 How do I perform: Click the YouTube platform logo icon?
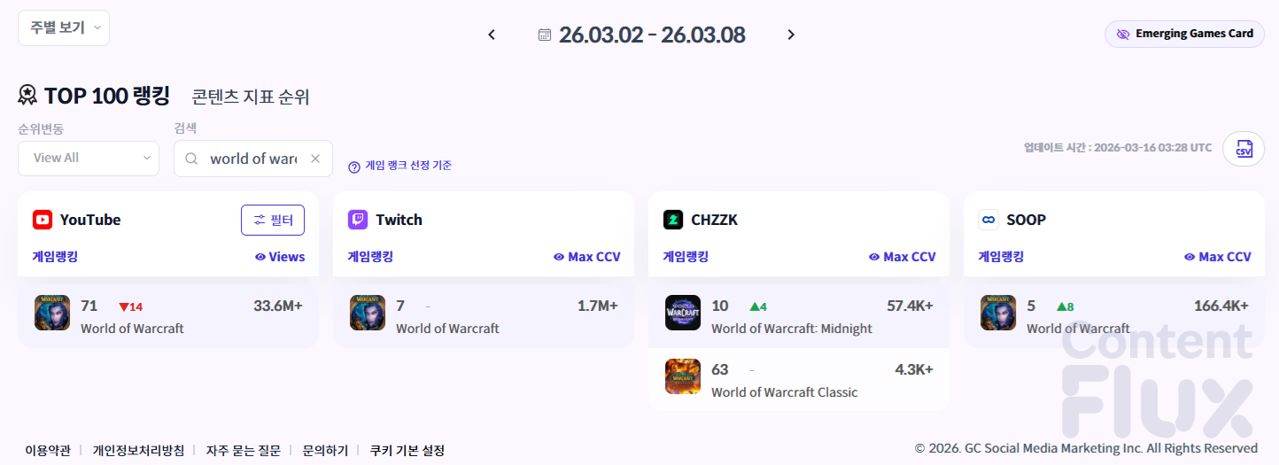pyautogui.click(x=42, y=220)
